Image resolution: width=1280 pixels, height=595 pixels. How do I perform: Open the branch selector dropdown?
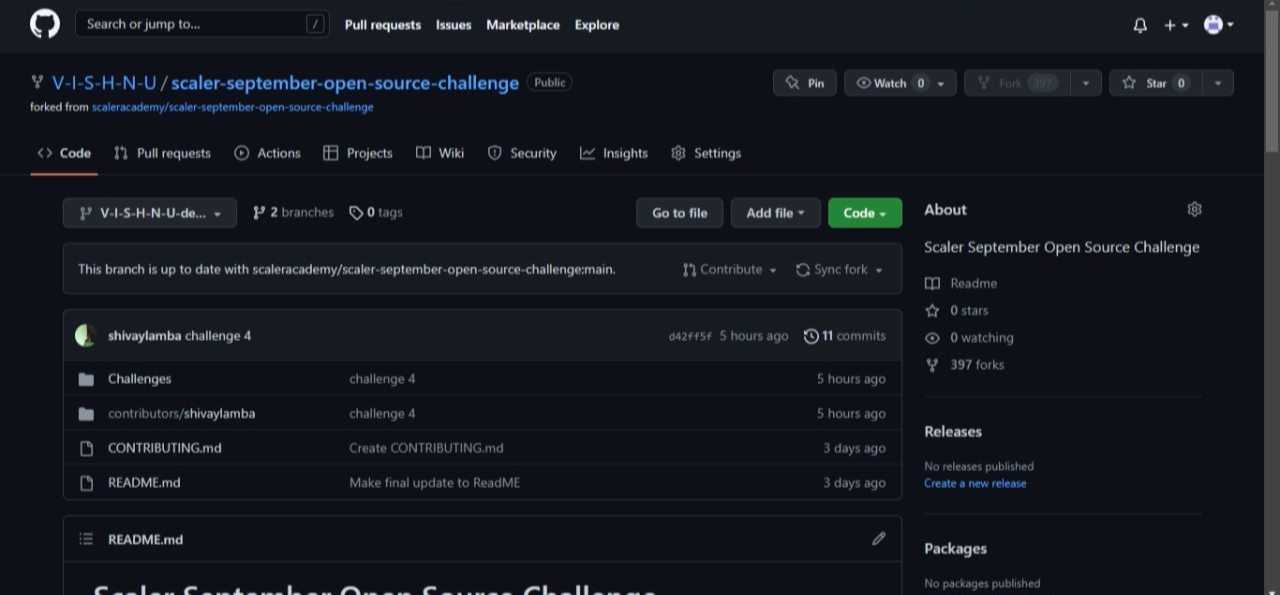tap(149, 212)
